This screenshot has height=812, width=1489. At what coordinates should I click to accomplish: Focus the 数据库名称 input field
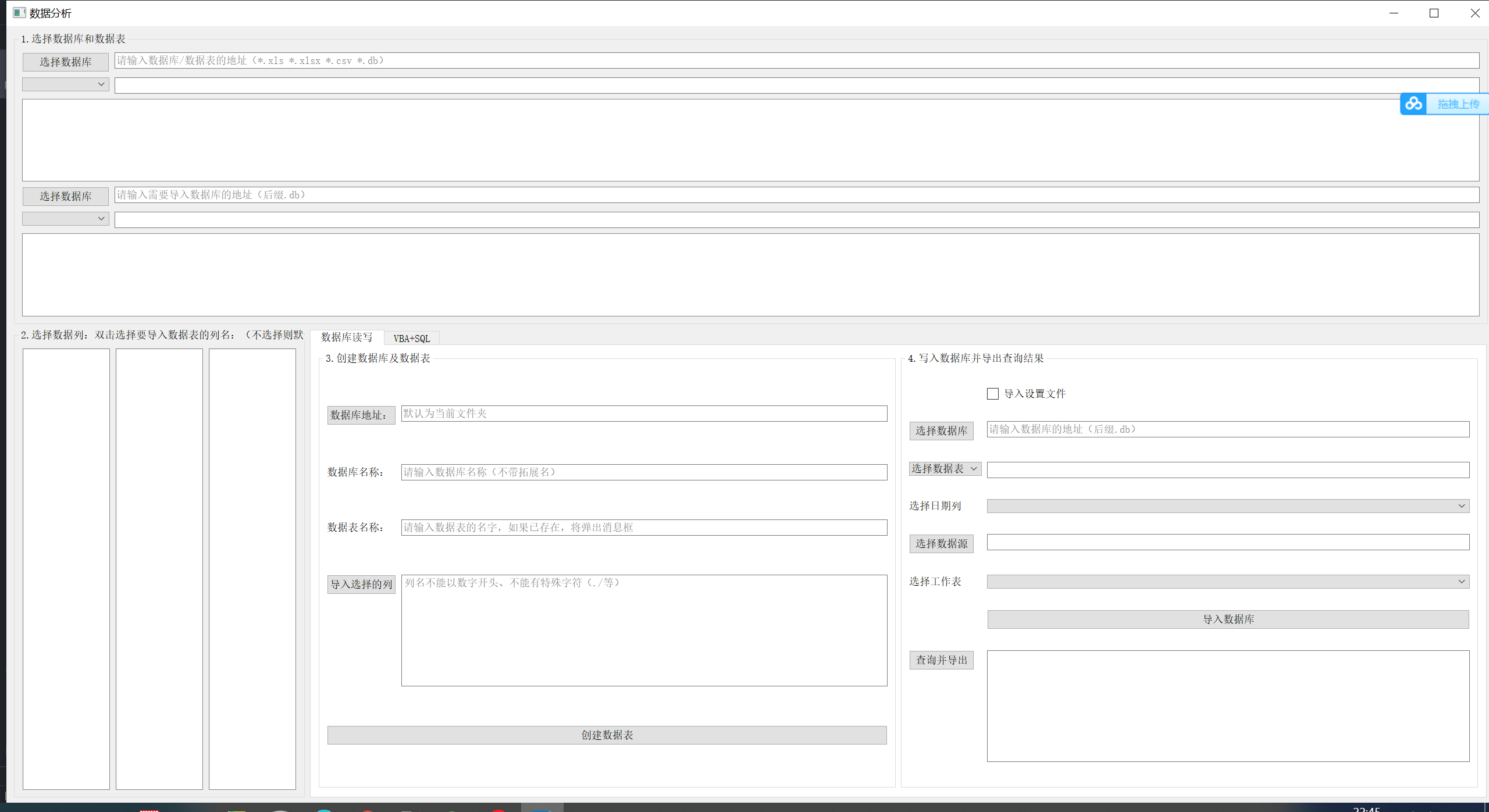tap(644, 472)
